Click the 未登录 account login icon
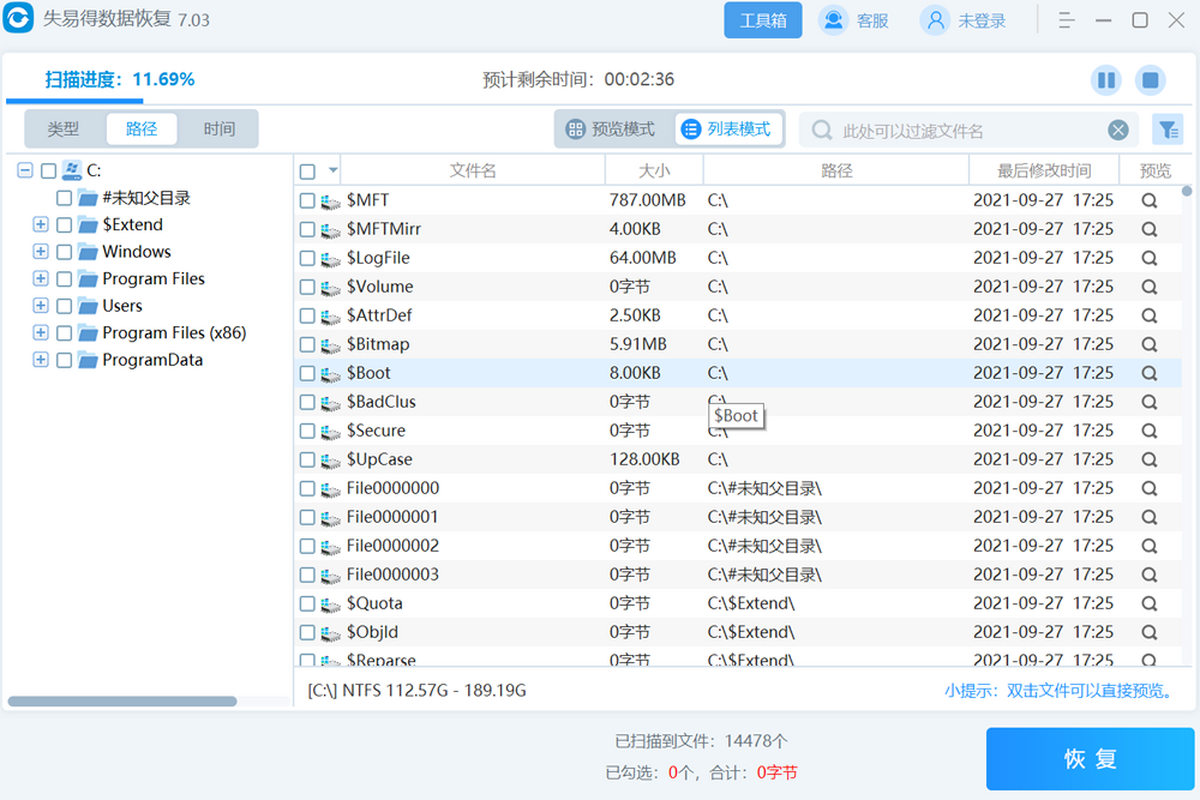Screen dimensions: 1200x800 [935, 20]
